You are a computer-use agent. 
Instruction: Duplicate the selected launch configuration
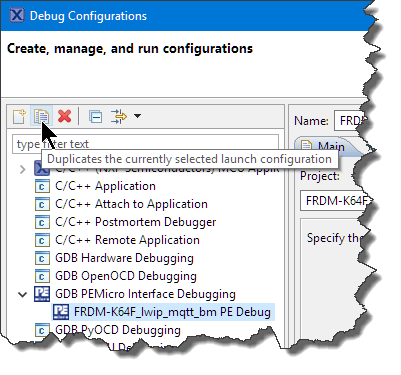(x=42, y=116)
